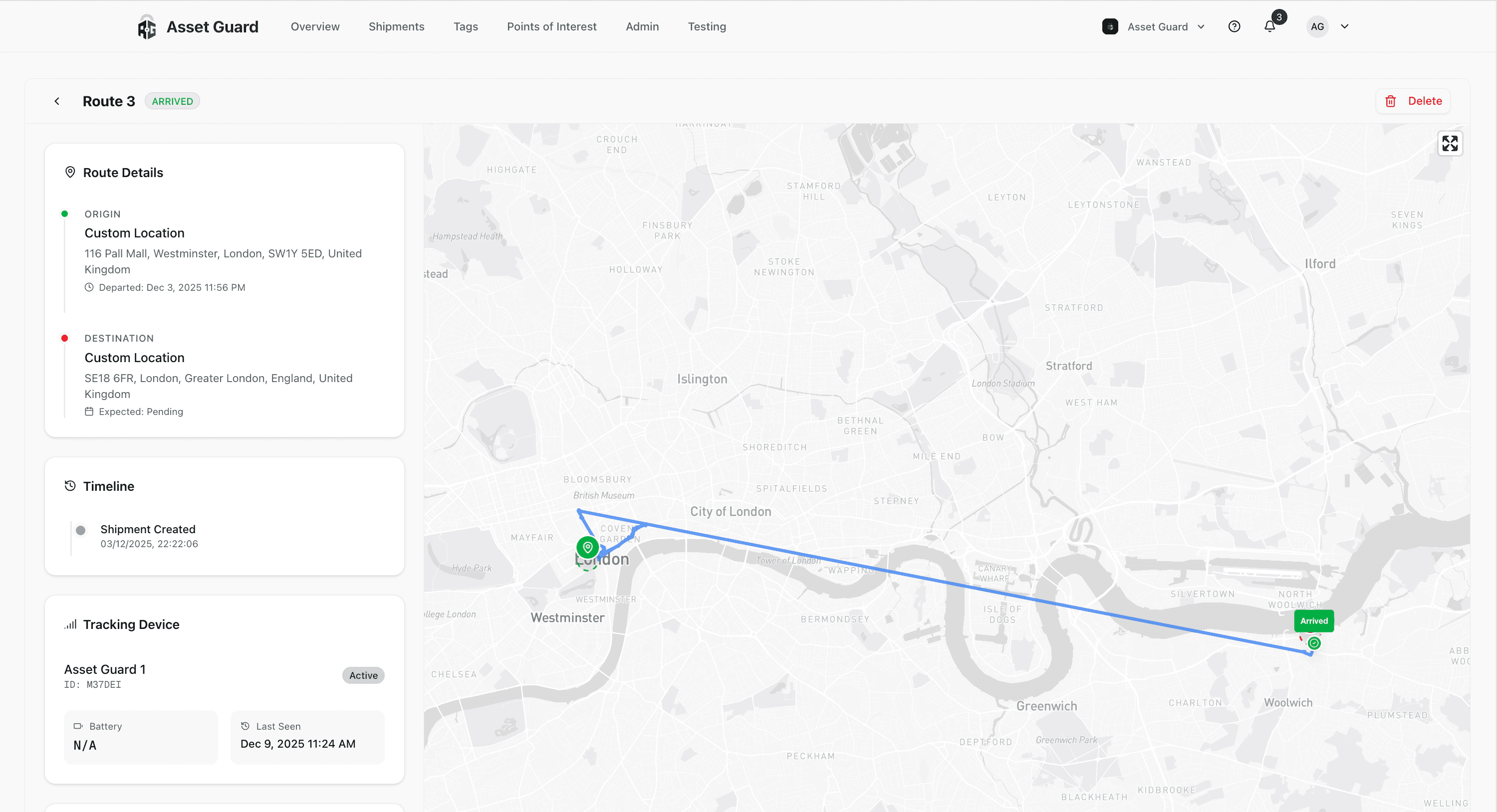The image size is (1497, 812).
Task: Click the green arrived checkmark marker
Action: (1313, 643)
